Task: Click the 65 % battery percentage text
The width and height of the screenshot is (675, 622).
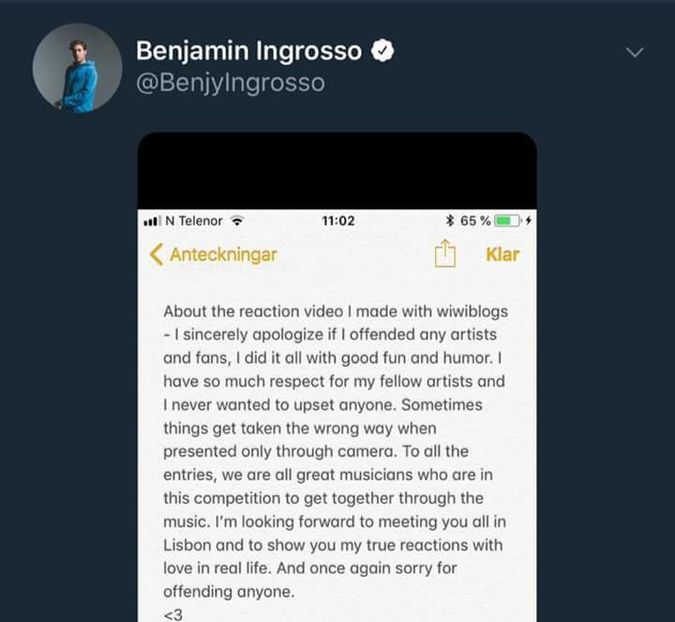Action: click(x=475, y=221)
